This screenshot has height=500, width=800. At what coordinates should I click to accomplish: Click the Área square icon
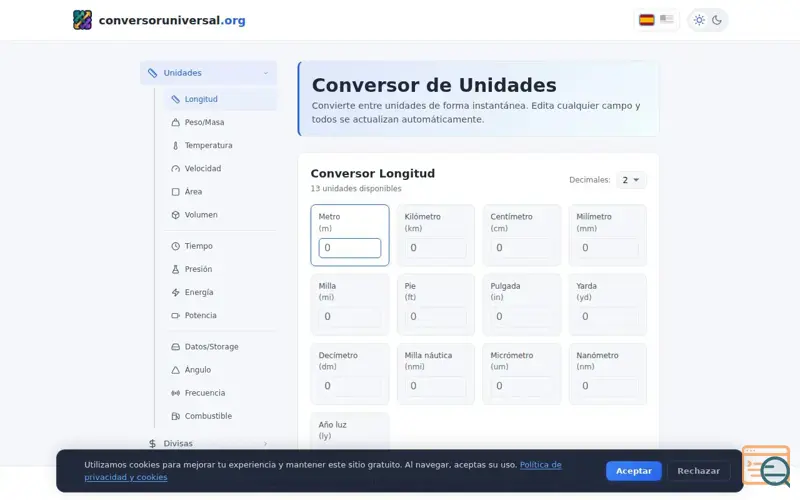pos(176,192)
